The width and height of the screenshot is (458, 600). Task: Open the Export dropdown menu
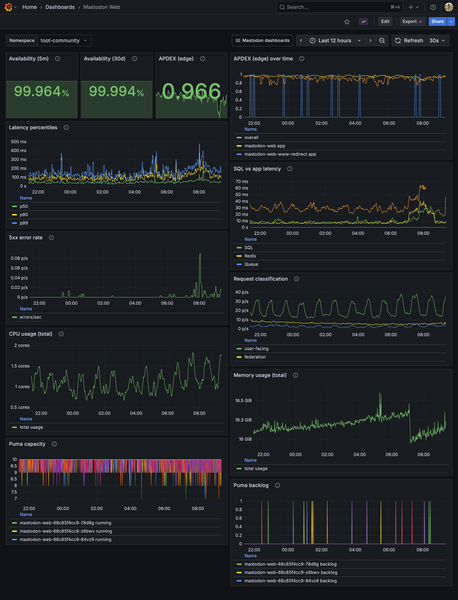(x=412, y=21)
